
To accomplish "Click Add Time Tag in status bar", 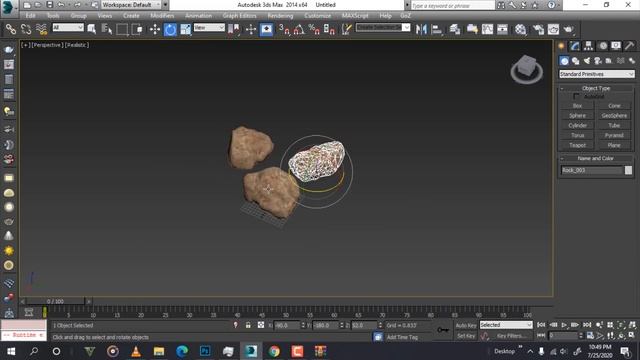I will point(402,337).
